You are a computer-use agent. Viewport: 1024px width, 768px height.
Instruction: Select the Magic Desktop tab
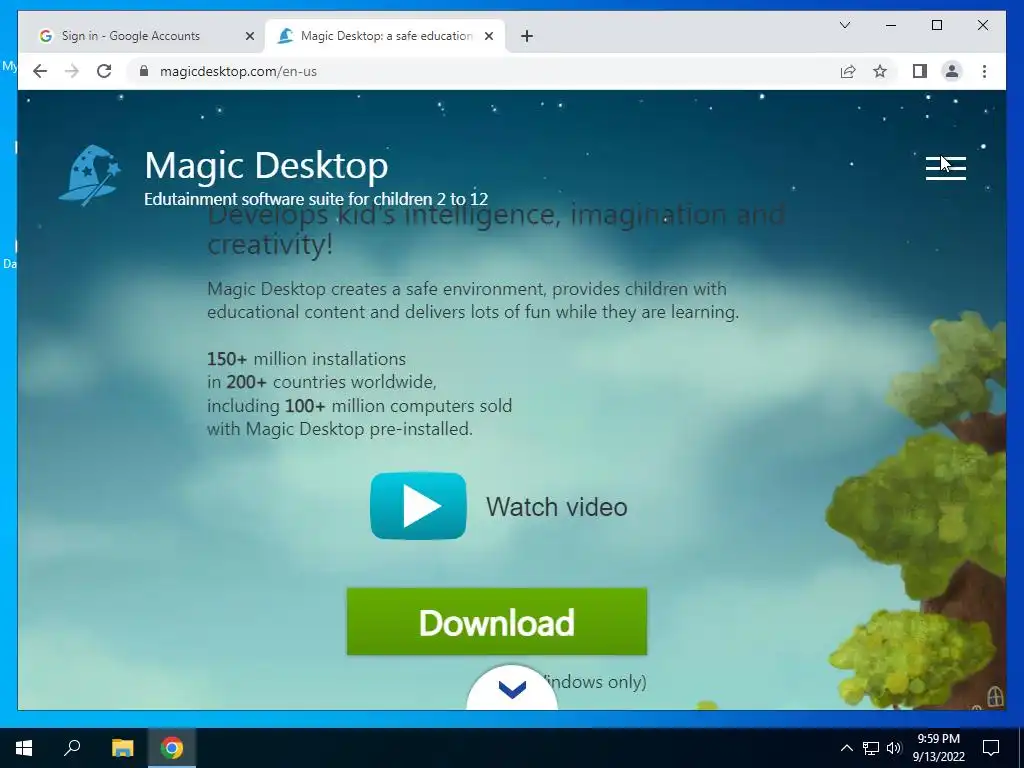[x=385, y=36]
